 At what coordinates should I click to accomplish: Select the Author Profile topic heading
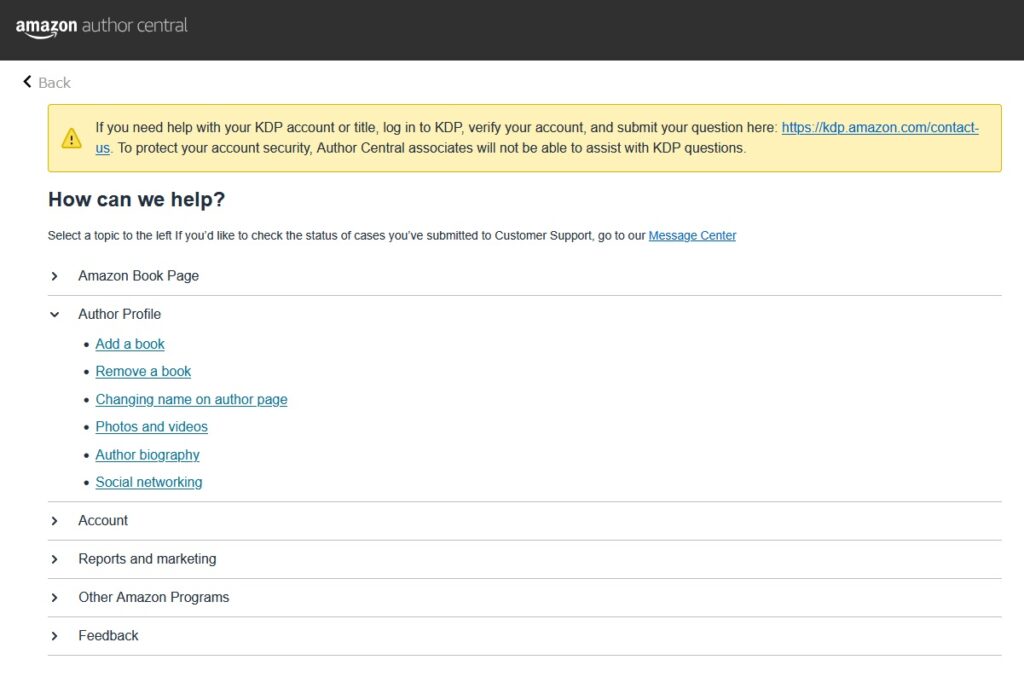pyautogui.click(x=120, y=314)
